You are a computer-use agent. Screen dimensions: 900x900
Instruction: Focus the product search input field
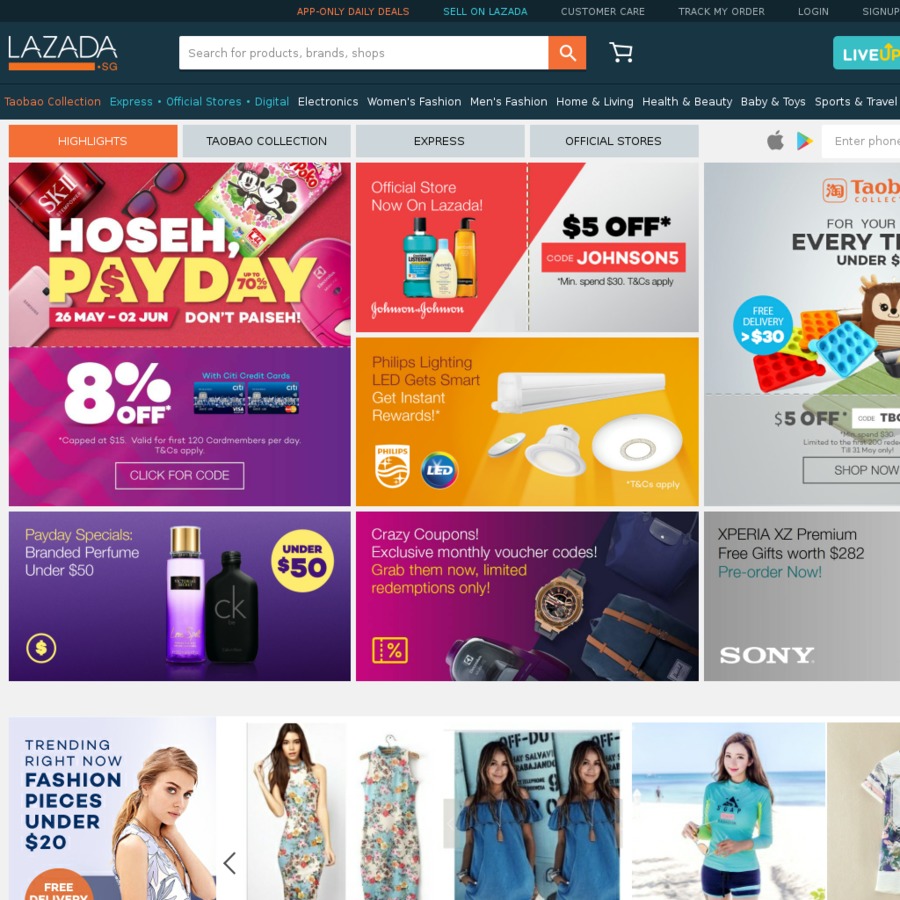tap(363, 53)
